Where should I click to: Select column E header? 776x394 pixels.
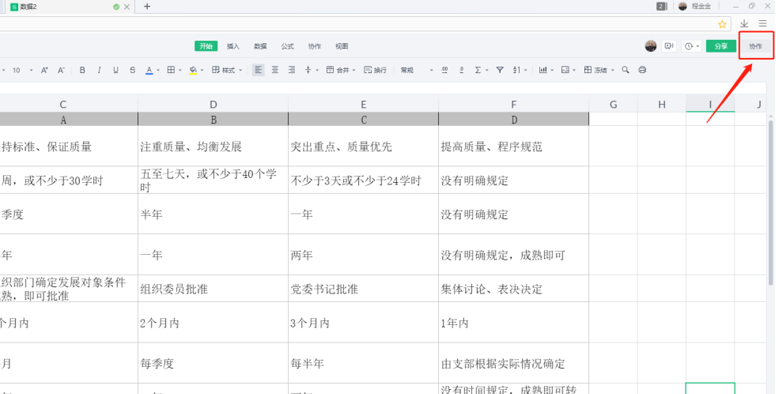click(x=363, y=104)
